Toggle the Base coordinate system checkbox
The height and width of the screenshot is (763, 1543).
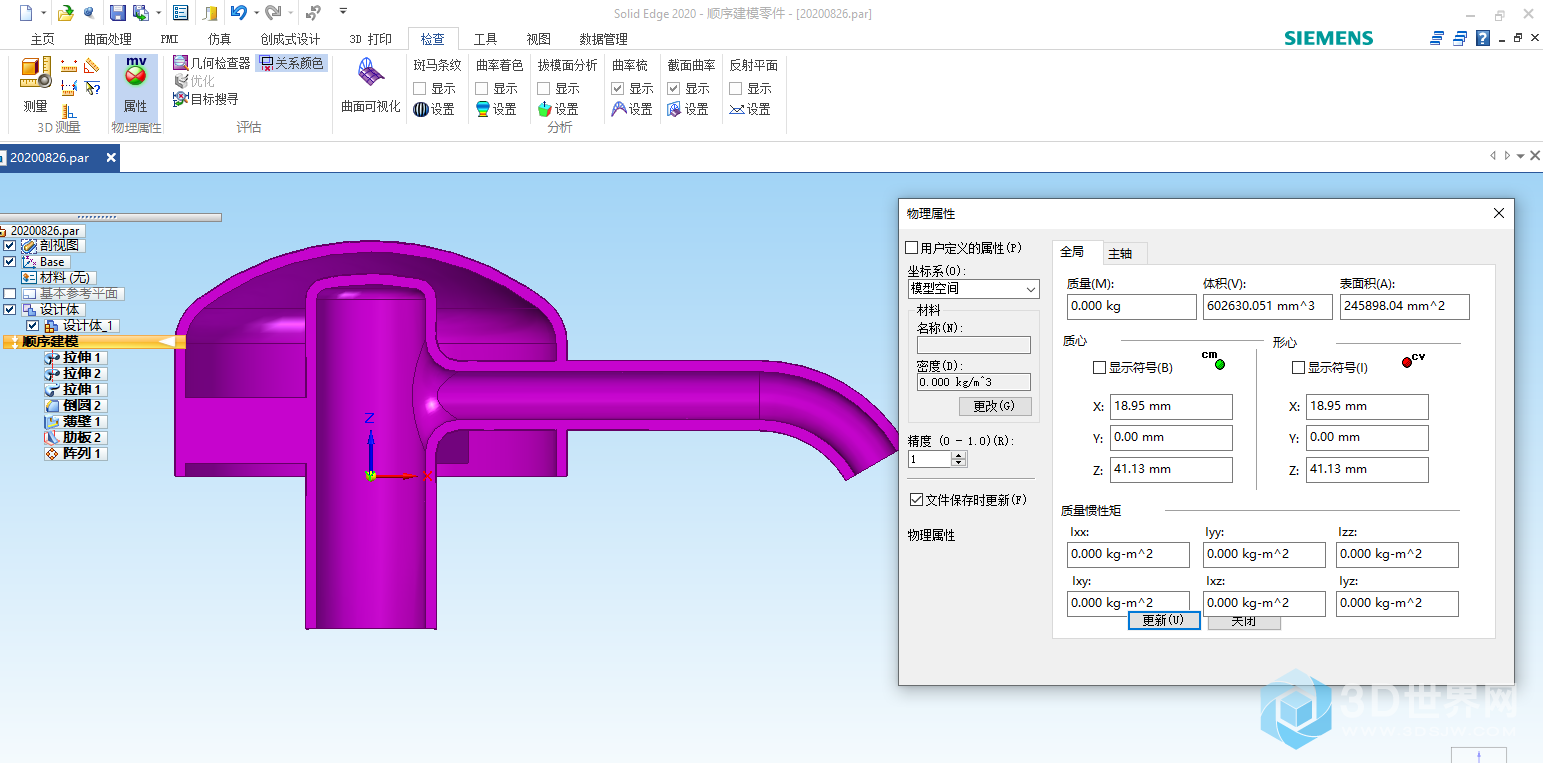(x=10, y=262)
